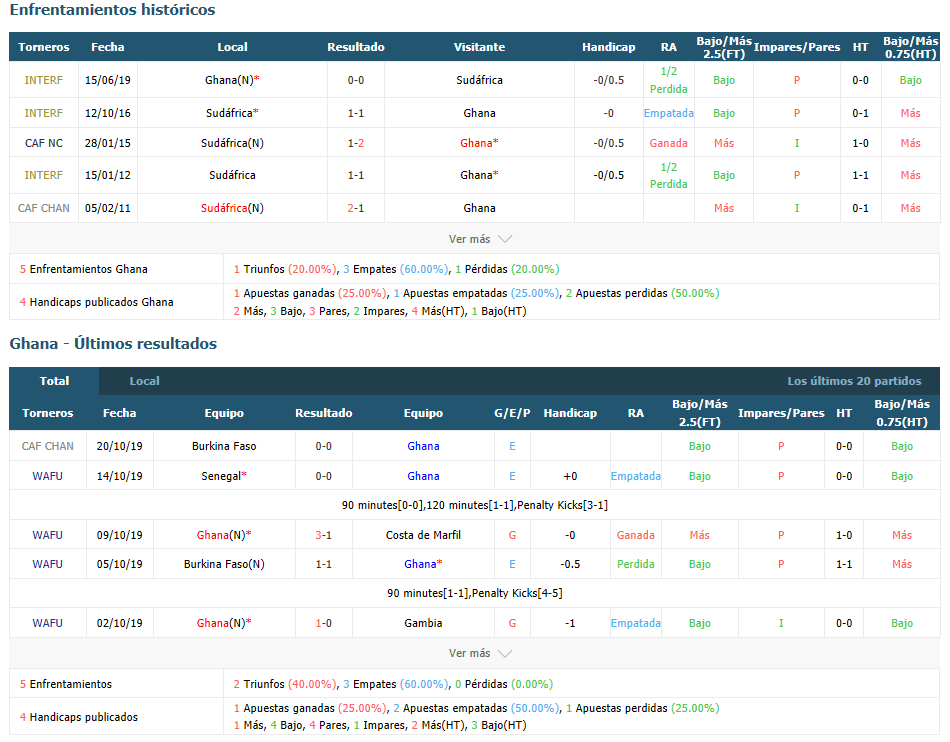Select the Empatada RA cell on 12/10/16 row
This screenshot has width=950, height=742.
coord(668,113)
